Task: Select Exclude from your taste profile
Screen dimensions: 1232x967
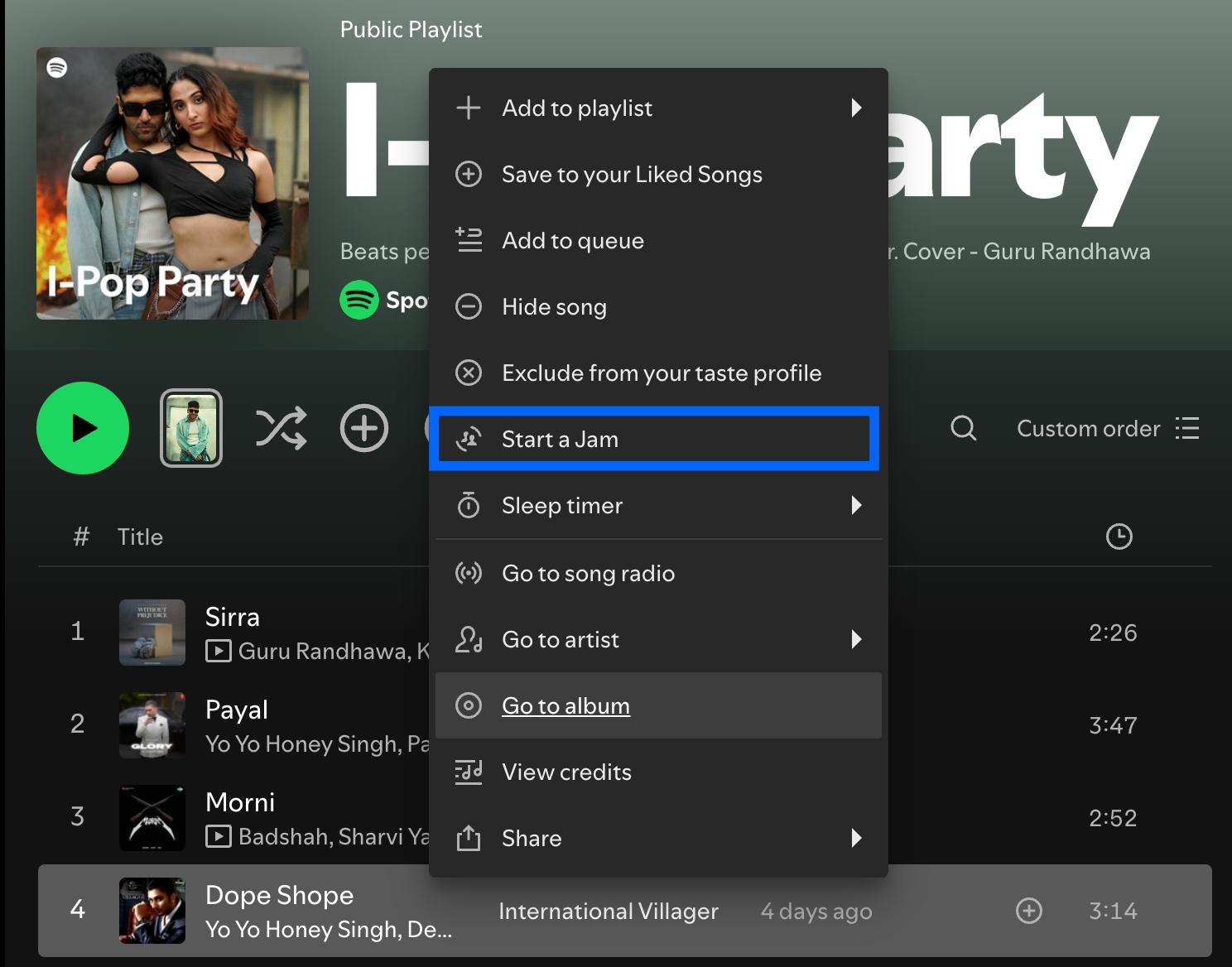Action: (x=661, y=373)
